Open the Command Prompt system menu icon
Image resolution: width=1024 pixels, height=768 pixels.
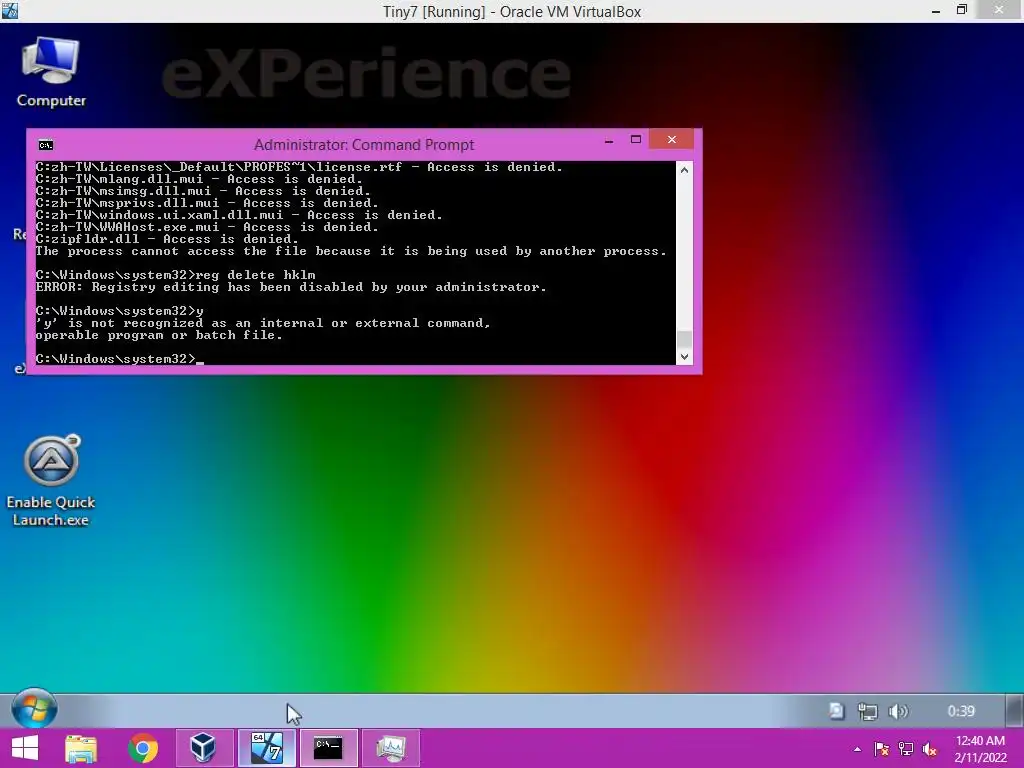coord(46,145)
